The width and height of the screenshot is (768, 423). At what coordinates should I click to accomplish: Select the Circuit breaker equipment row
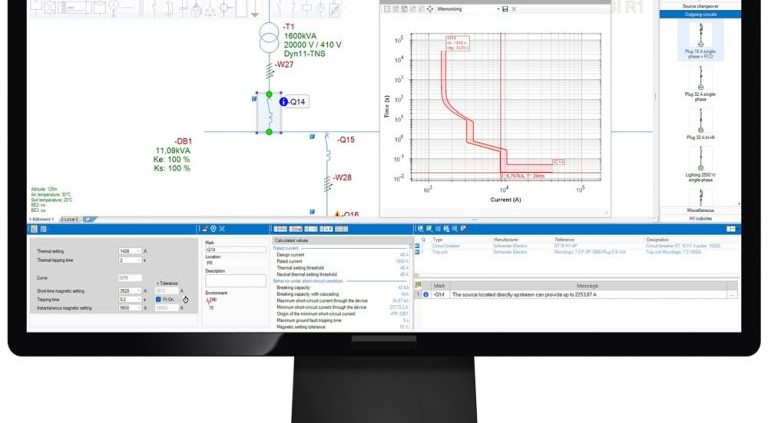tap(576, 246)
